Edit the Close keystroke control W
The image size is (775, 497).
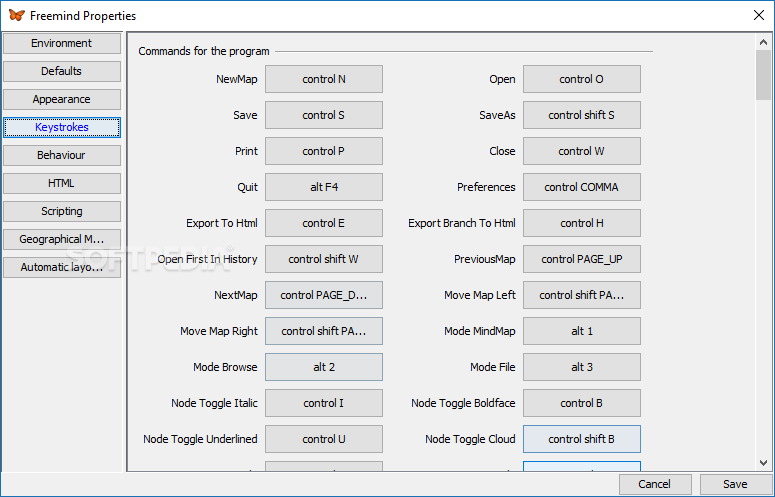582,151
